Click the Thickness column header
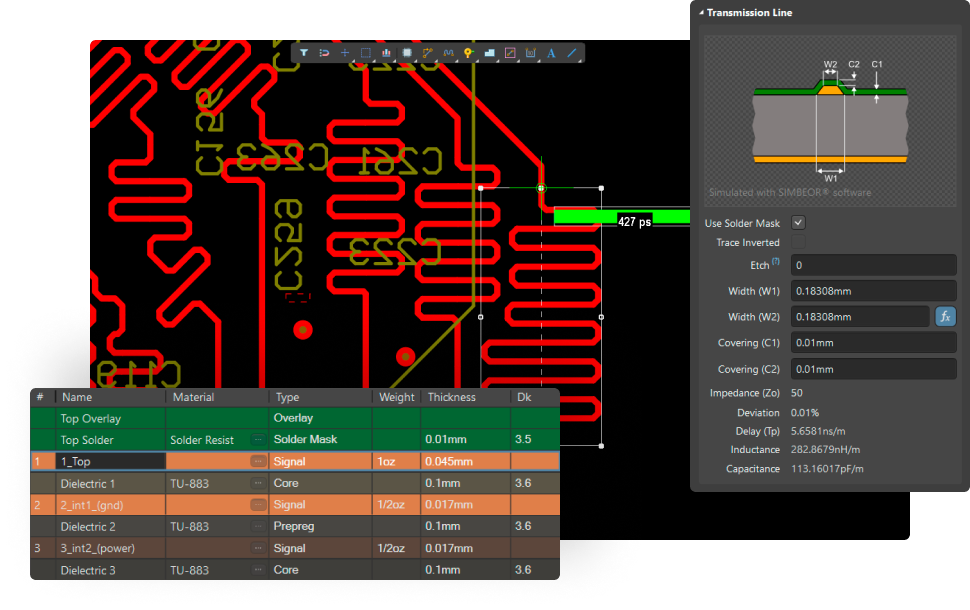The width and height of the screenshot is (970, 610). pyautogui.click(x=452, y=397)
